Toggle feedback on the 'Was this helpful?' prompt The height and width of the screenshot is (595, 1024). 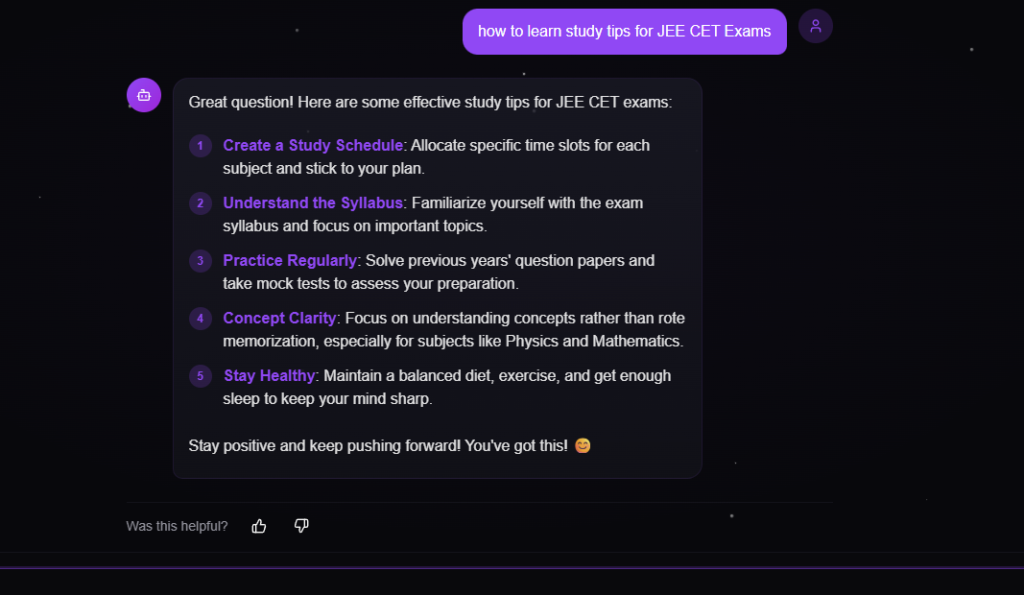click(176, 525)
